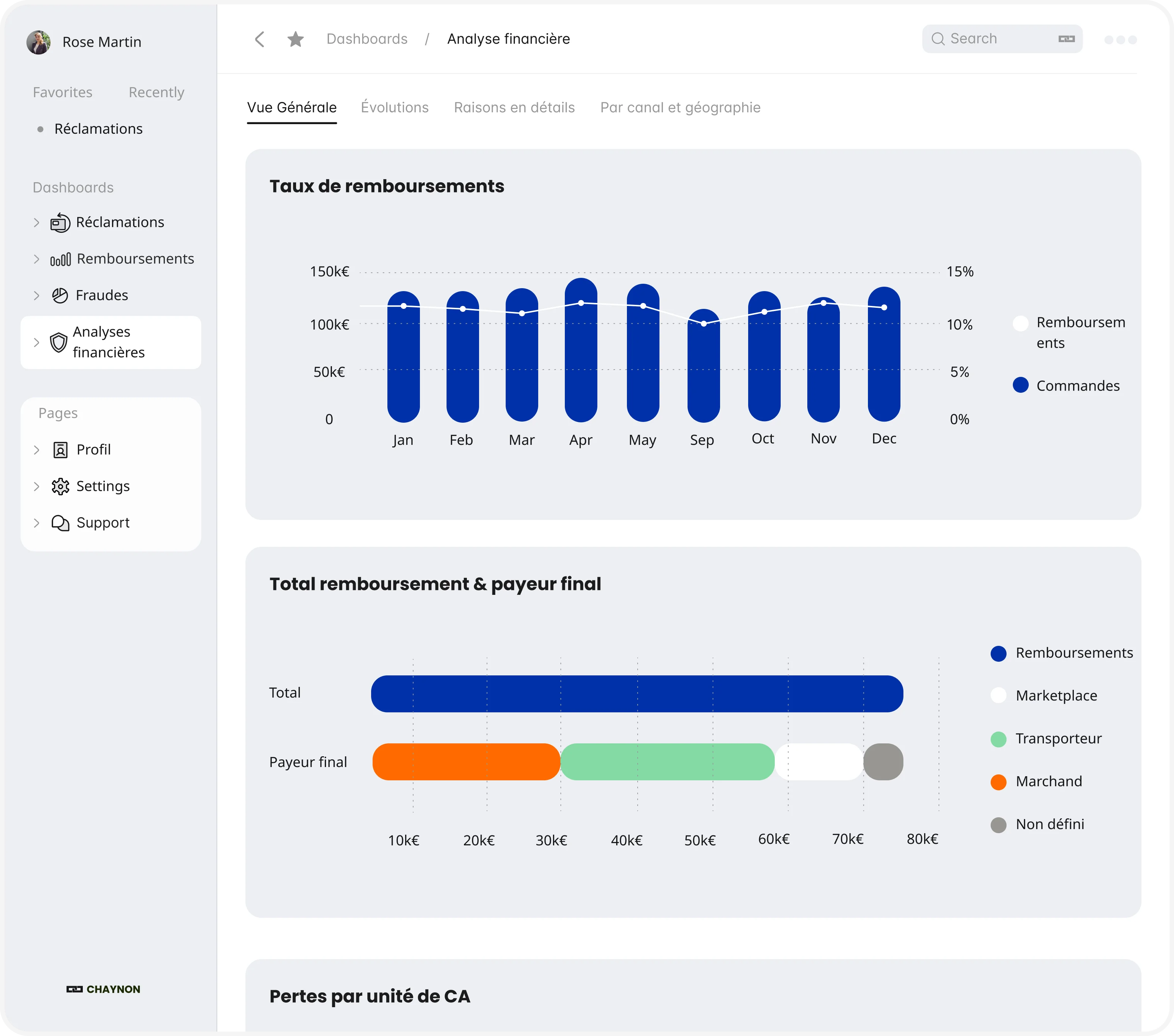Click the back arrow icon
The image size is (1174, 1036).
pos(259,39)
